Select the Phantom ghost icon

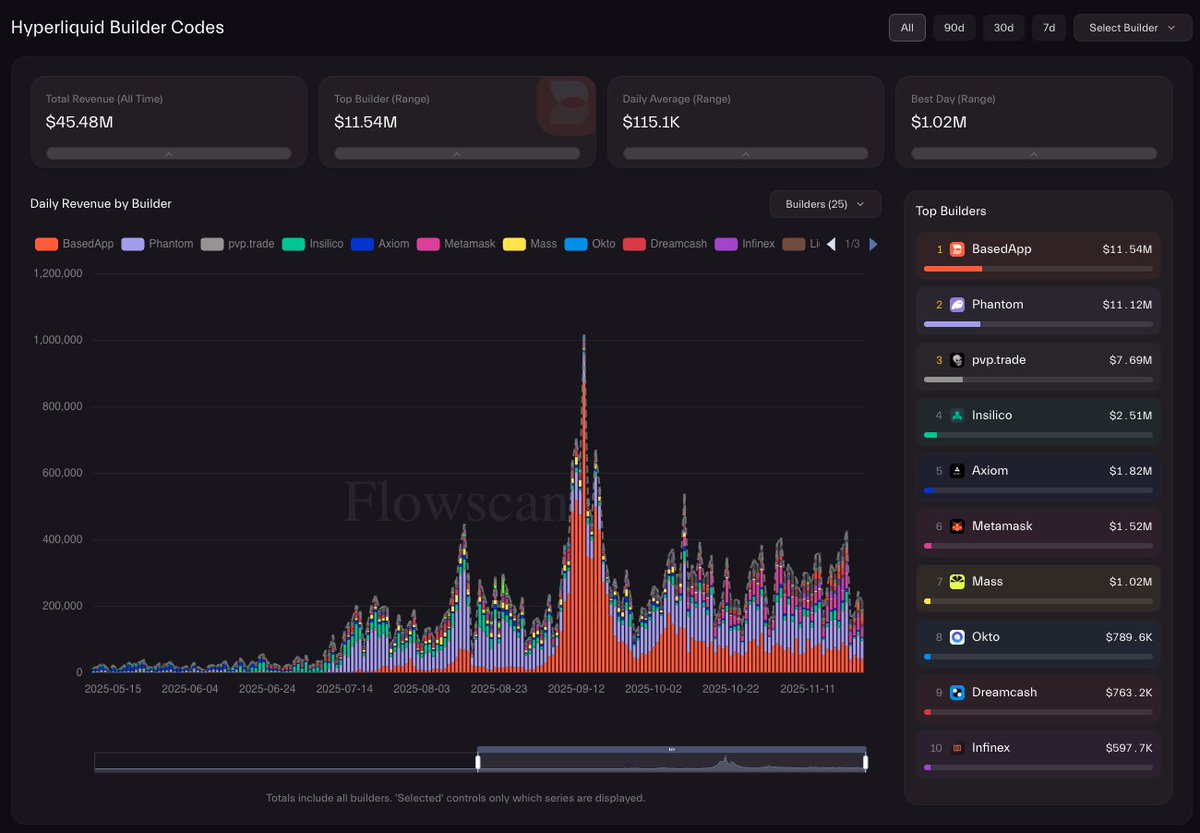pyautogui.click(x=957, y=304)
